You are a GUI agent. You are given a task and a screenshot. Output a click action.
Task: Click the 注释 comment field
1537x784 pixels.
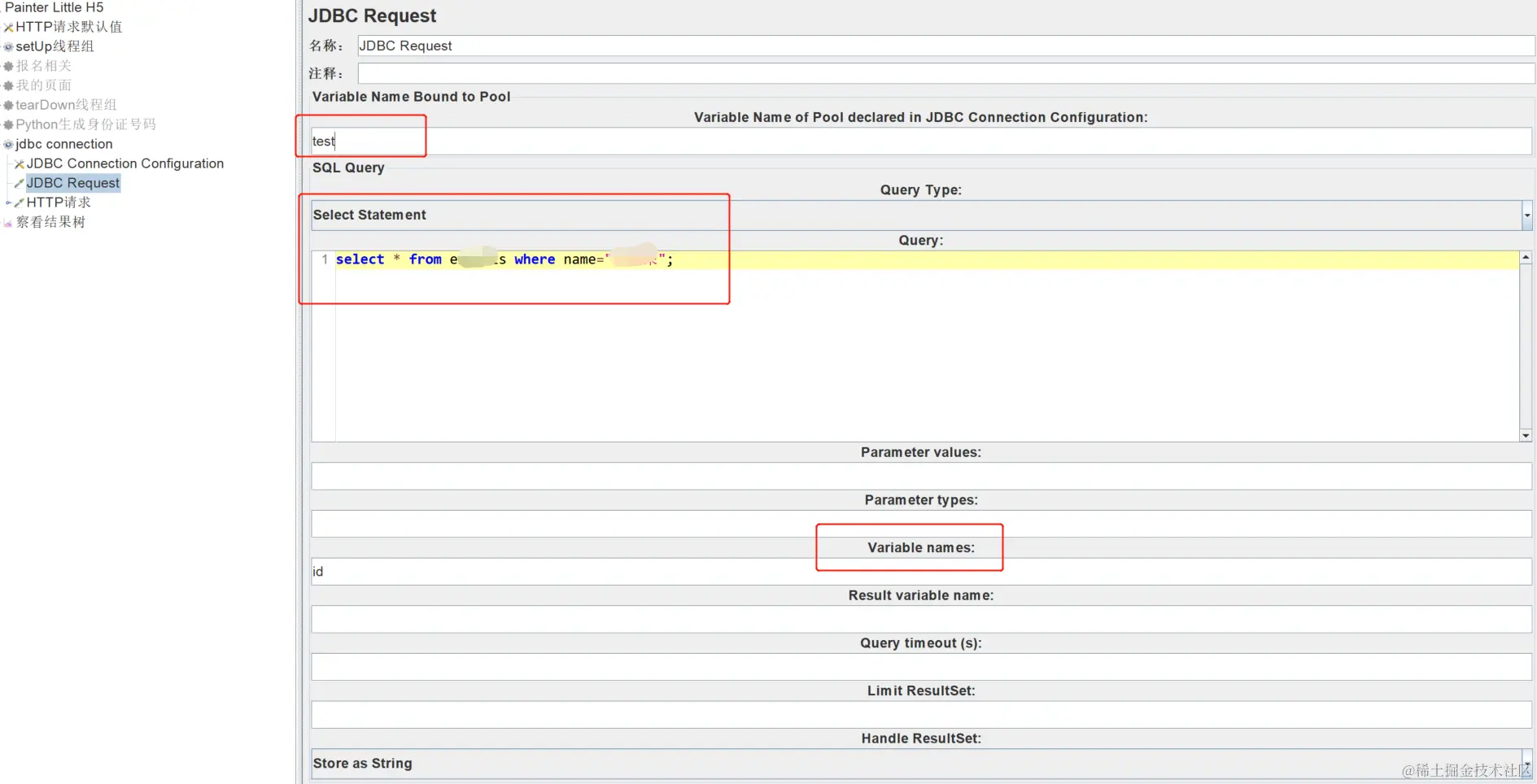click(x=945, y=73)
